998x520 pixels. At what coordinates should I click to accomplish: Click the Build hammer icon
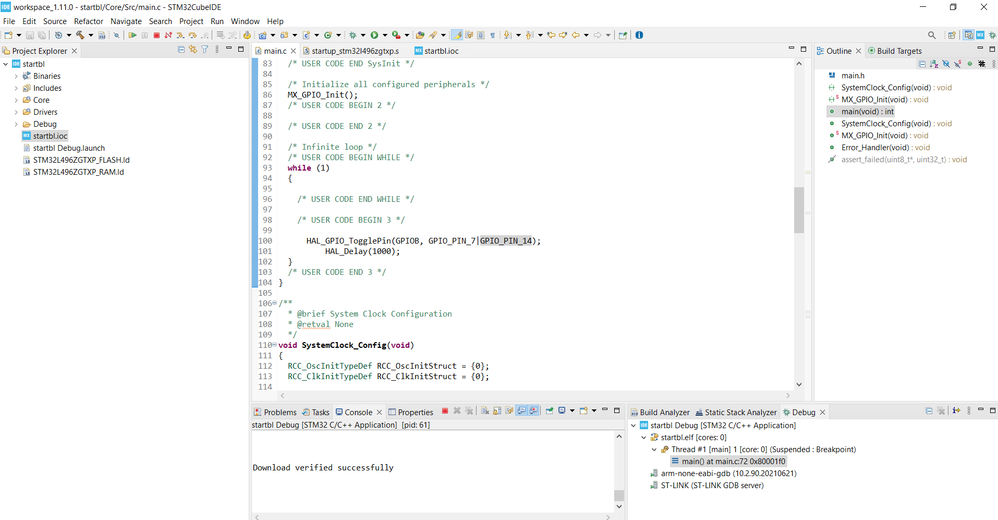80,35
